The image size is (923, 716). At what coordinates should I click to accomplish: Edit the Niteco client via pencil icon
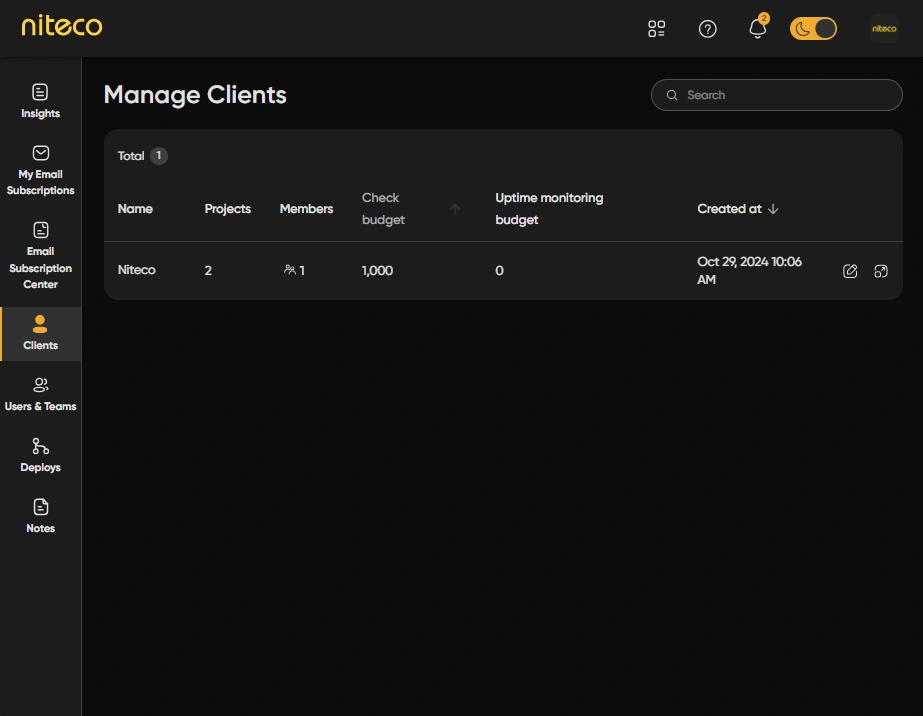coord(850,271)
